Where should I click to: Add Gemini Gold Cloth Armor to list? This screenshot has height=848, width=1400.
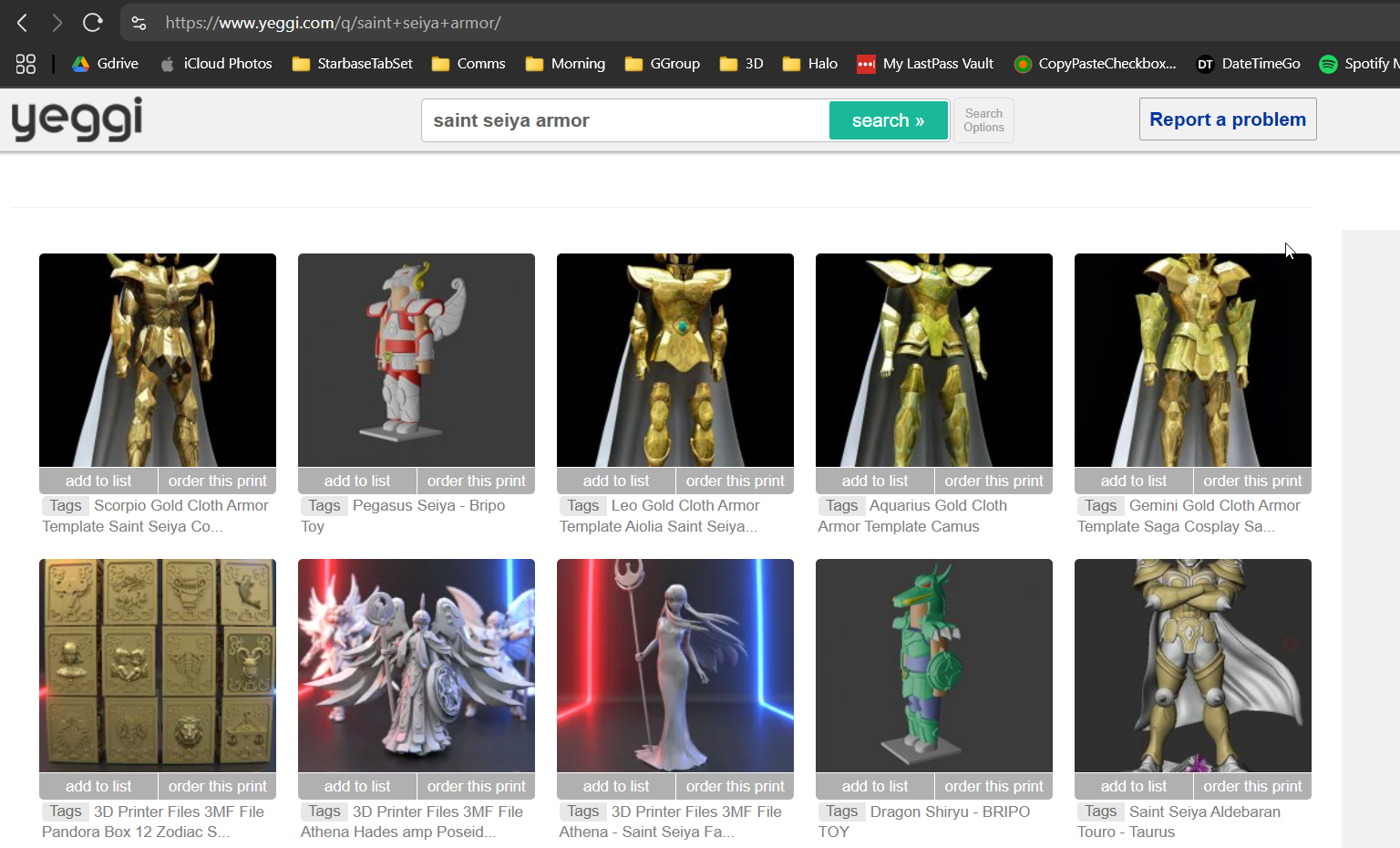pos(1134,481)
